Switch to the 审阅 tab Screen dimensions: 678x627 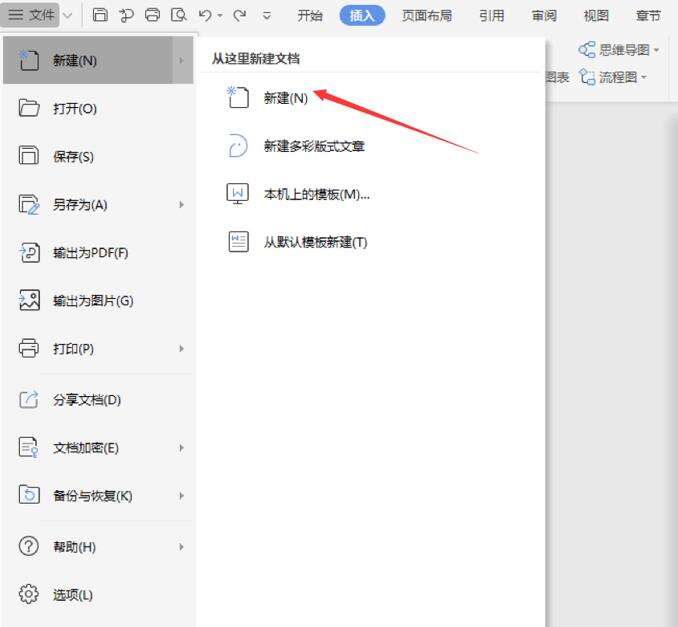[544, 16]
